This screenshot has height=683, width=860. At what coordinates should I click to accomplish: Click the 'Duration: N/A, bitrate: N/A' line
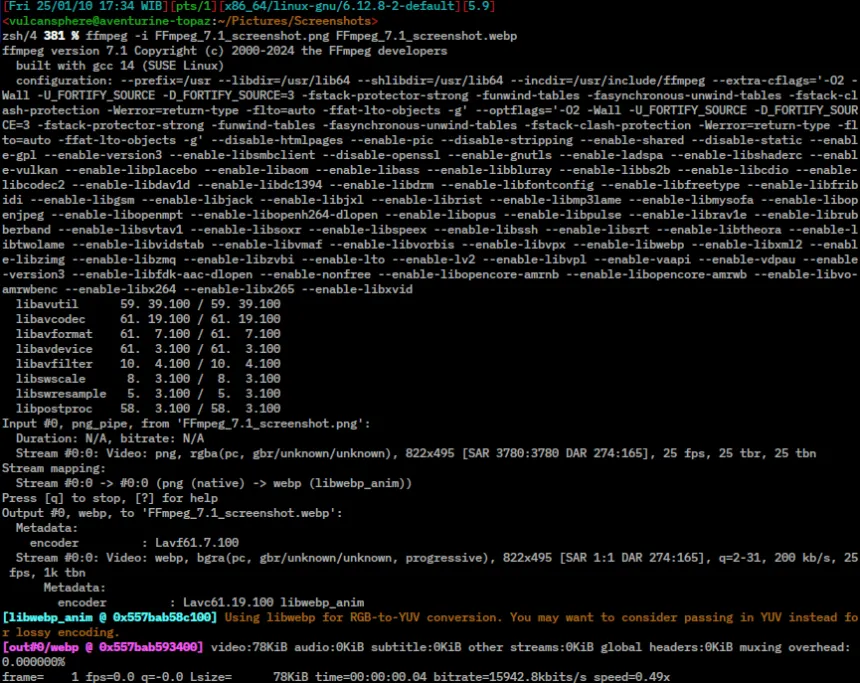(x=110, y=438)
